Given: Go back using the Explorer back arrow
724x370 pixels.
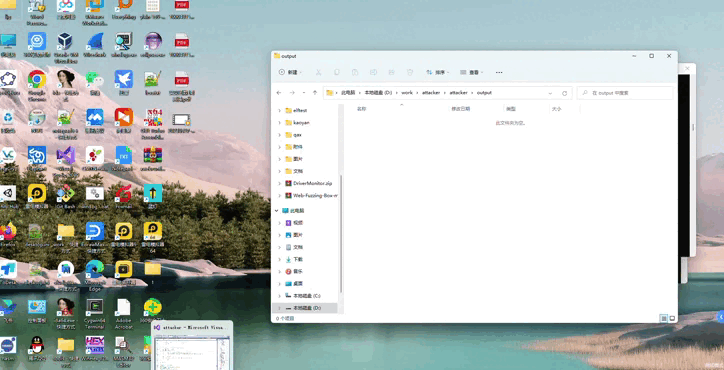Looking at the screenshot, I should pyautogui.click(x=279, y=93).
